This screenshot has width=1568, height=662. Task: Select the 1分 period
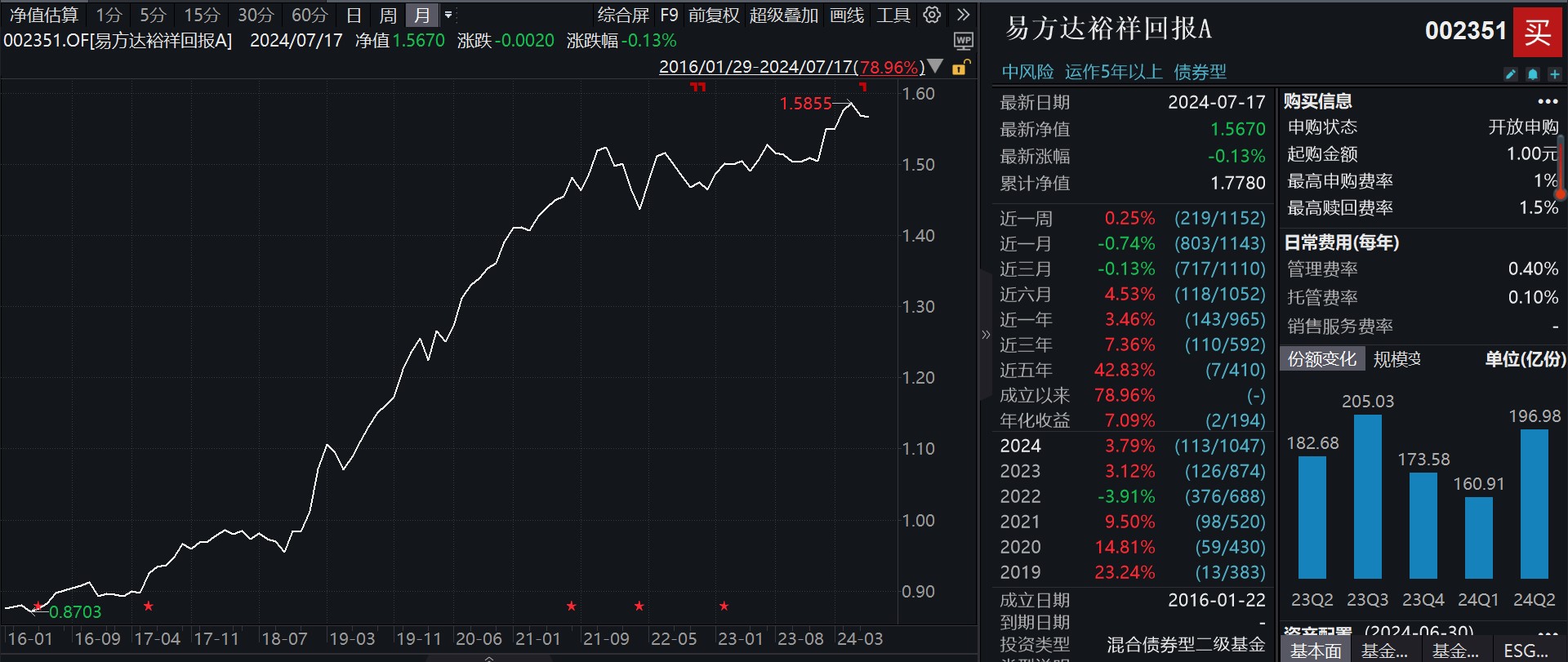tap(109, 15)
